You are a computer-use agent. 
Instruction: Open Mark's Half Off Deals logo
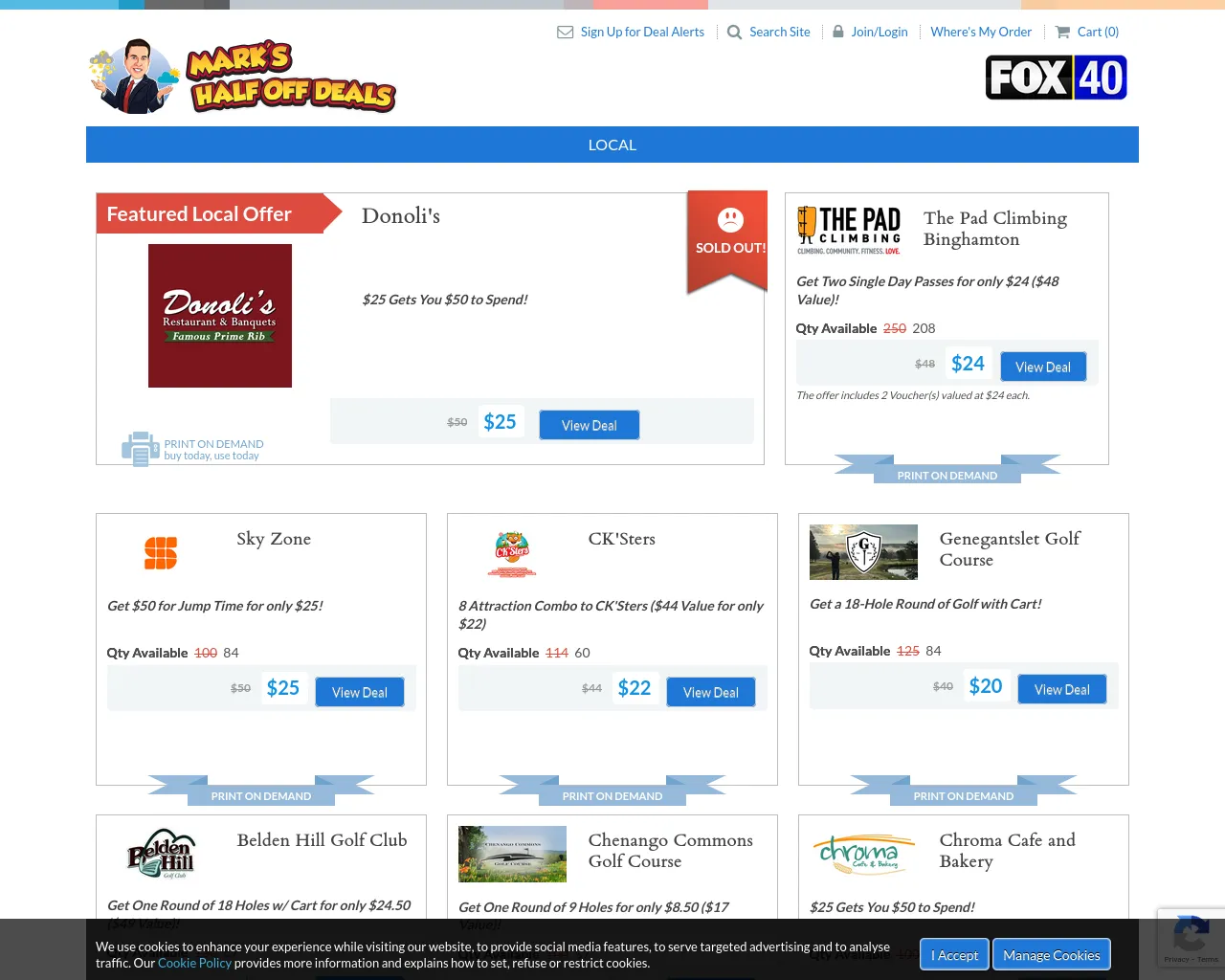[242, 77]
